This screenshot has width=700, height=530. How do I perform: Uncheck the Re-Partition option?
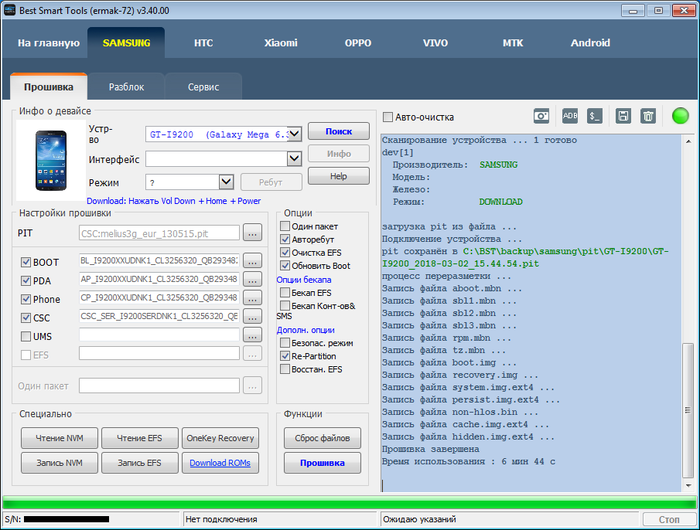tap(285, 356)
